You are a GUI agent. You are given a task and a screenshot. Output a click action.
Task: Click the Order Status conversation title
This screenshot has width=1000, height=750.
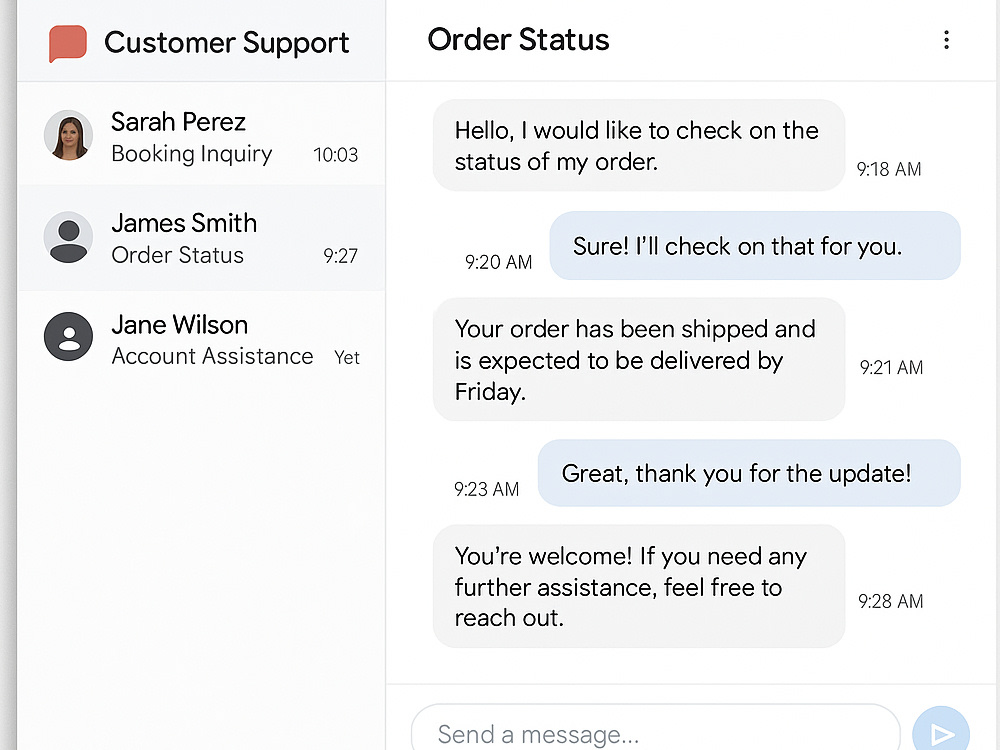tap(518, 40)
